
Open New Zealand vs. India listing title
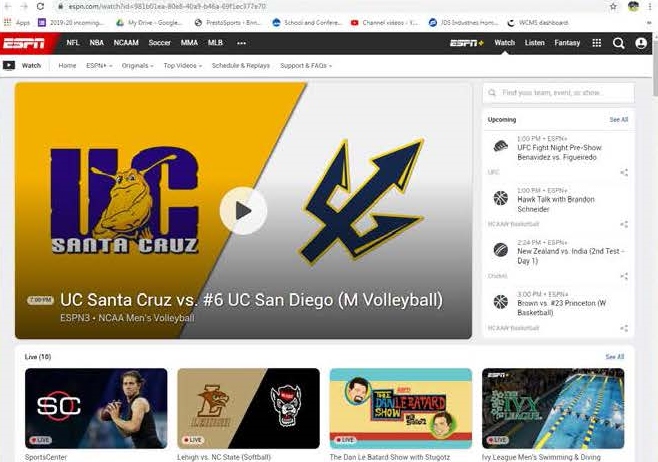[571, 256]
